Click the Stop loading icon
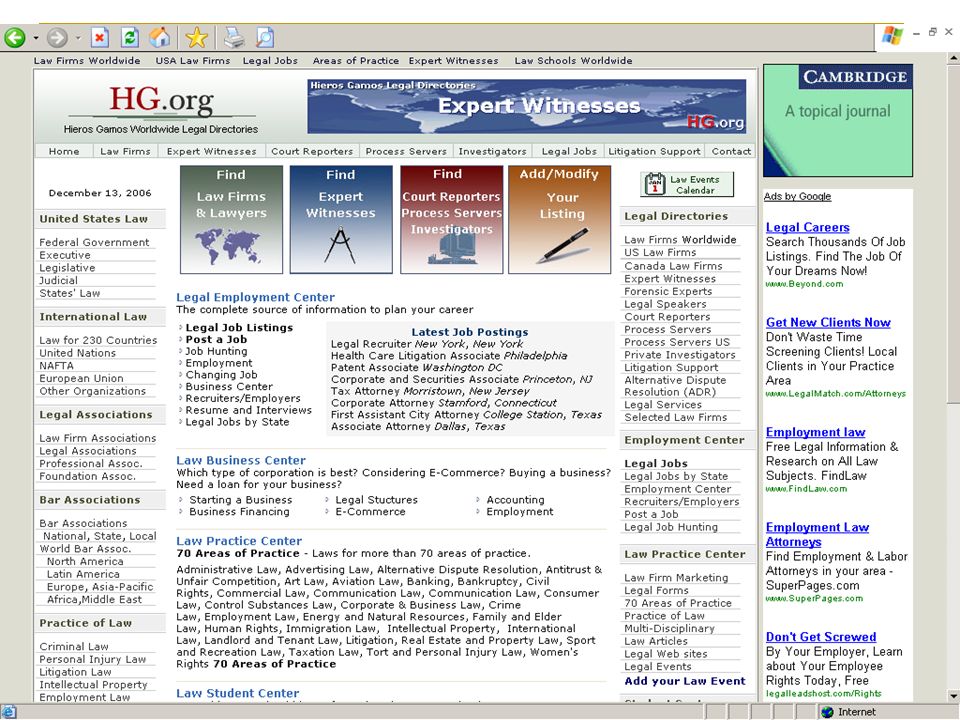The height and width of the screenshot is (720, 960). (99, 38)
